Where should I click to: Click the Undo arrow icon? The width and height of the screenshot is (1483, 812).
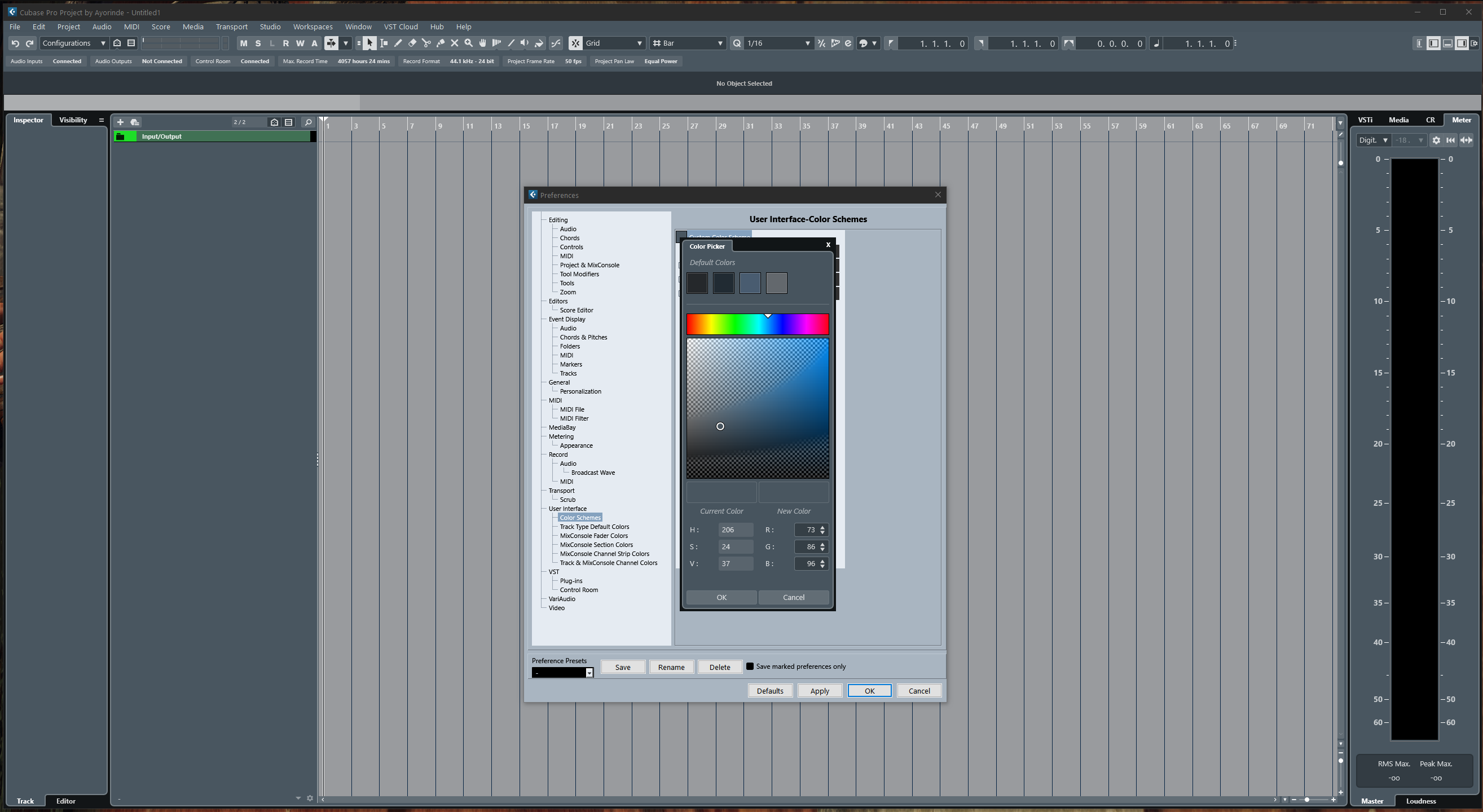16,43
